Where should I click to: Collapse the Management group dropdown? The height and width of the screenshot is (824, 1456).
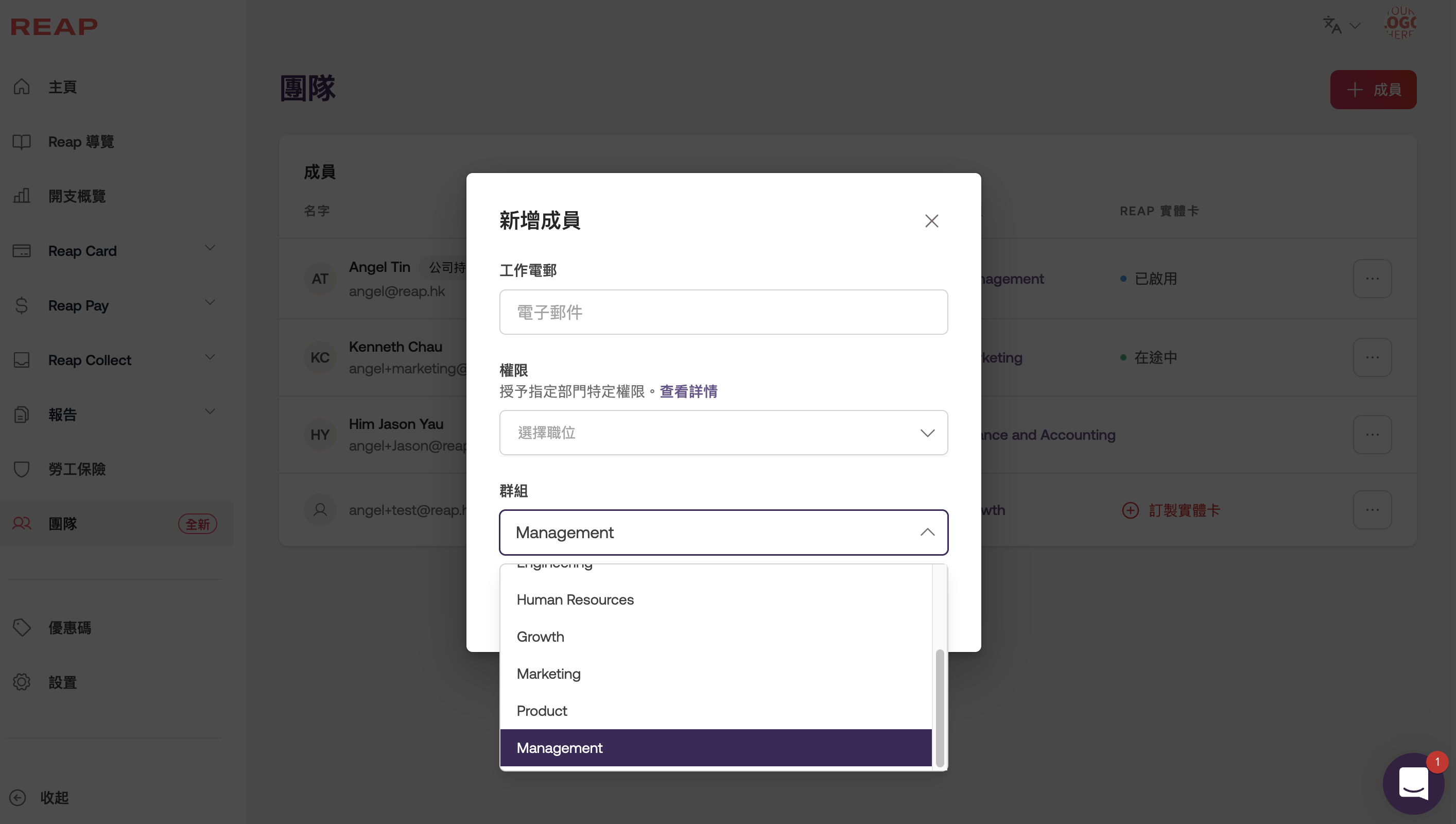[x=927, y=533]
